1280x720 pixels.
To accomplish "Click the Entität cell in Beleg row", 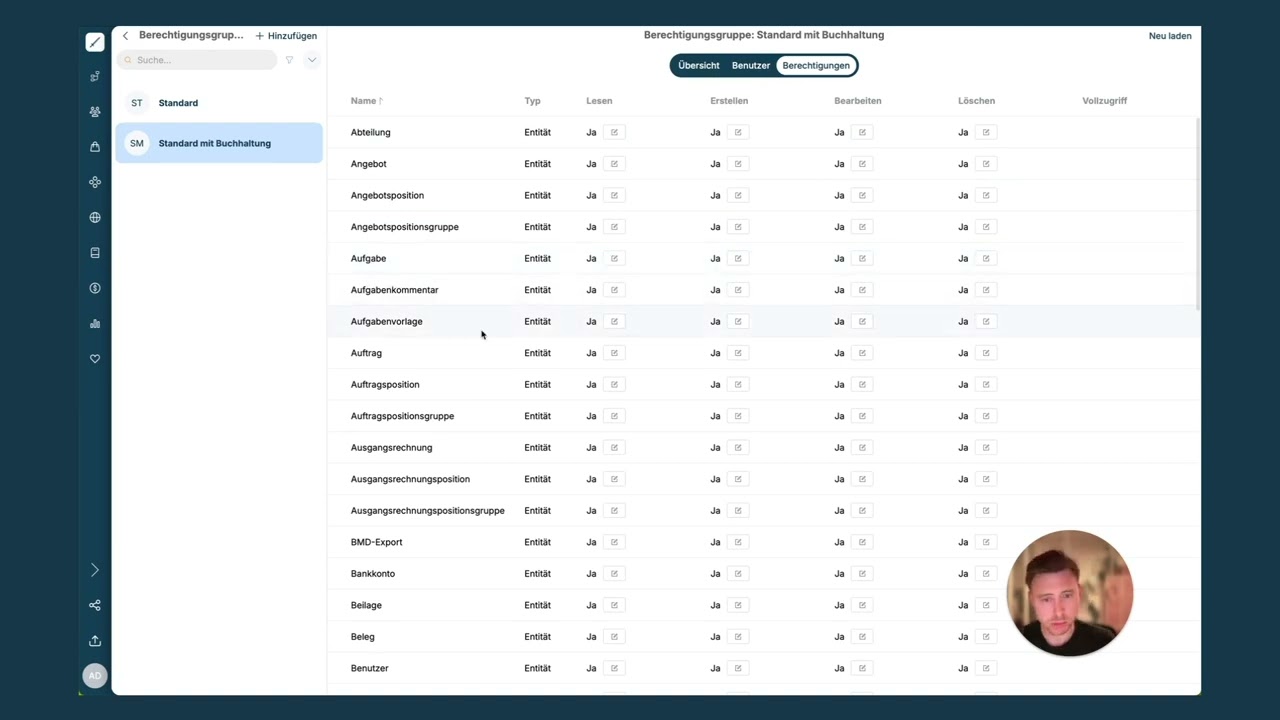I will 537,636.
